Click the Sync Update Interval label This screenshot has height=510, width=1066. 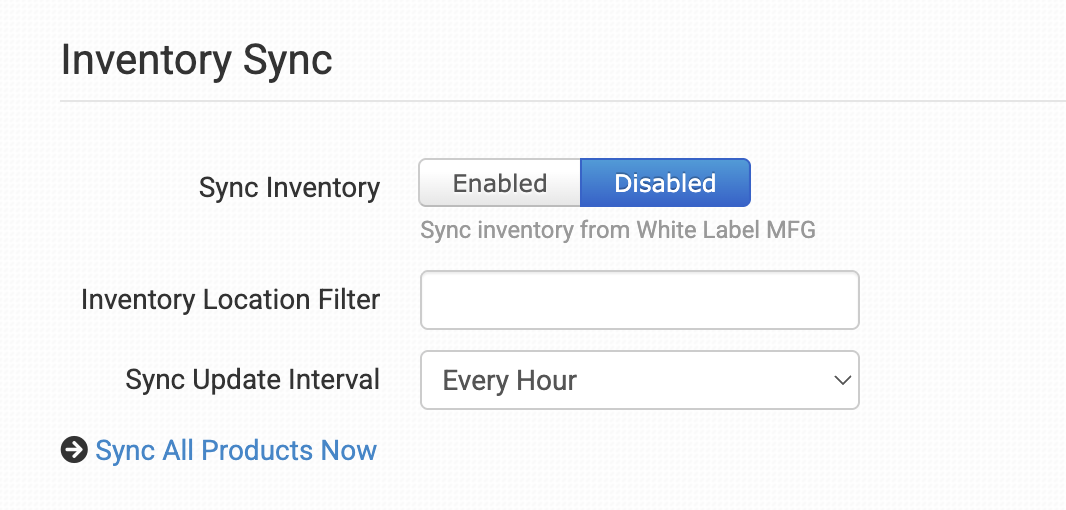click(x=252, y=380)
